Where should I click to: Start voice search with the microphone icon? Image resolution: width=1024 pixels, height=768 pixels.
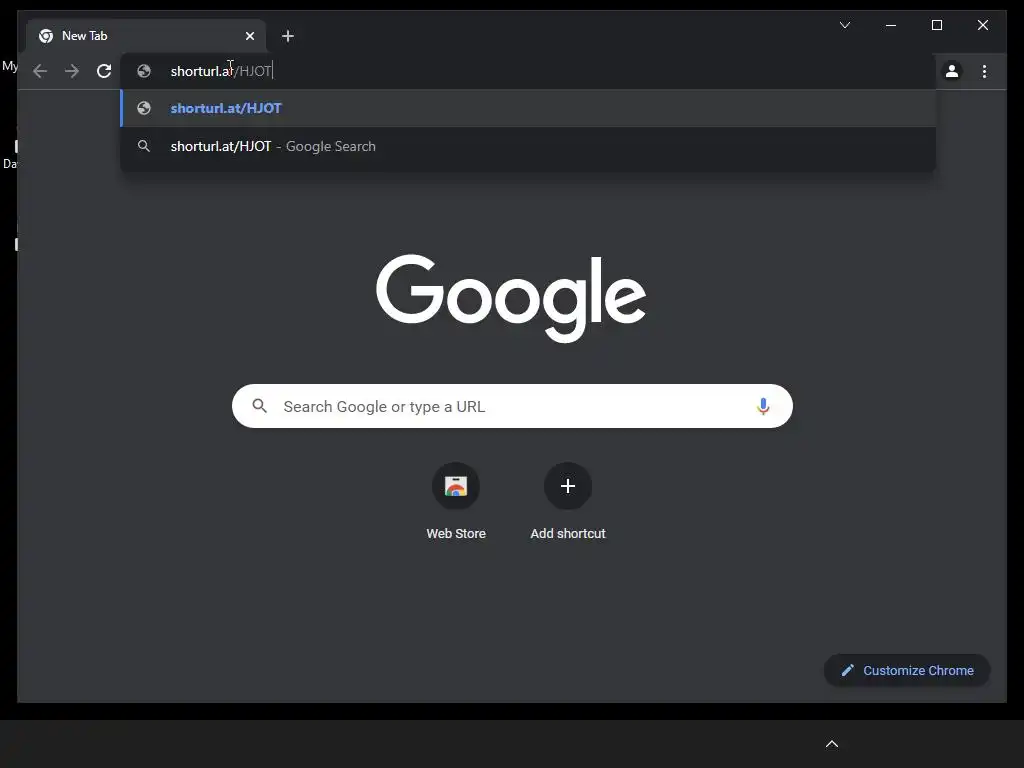coord(763,406)
